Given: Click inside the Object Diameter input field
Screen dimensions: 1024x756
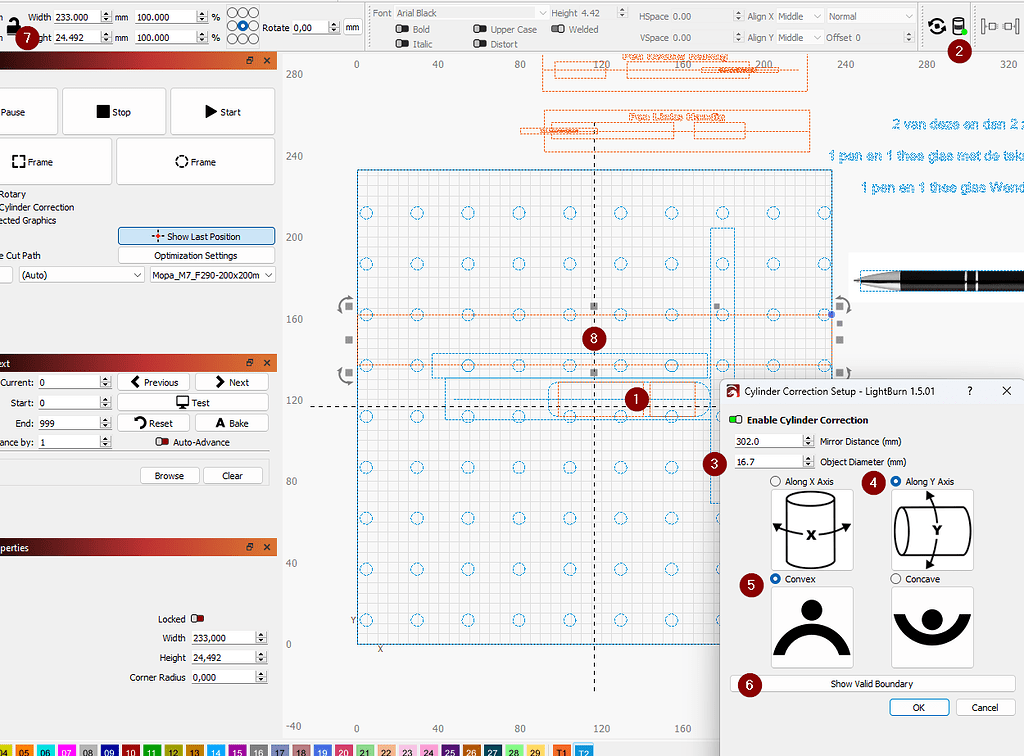Looking at the screenshot, I should [770, 462].
